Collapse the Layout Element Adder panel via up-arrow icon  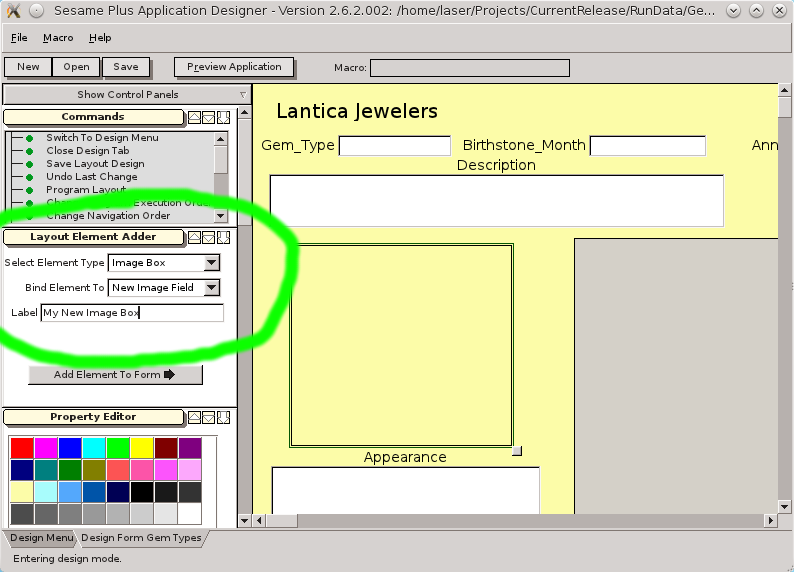(x=194, y=237)
